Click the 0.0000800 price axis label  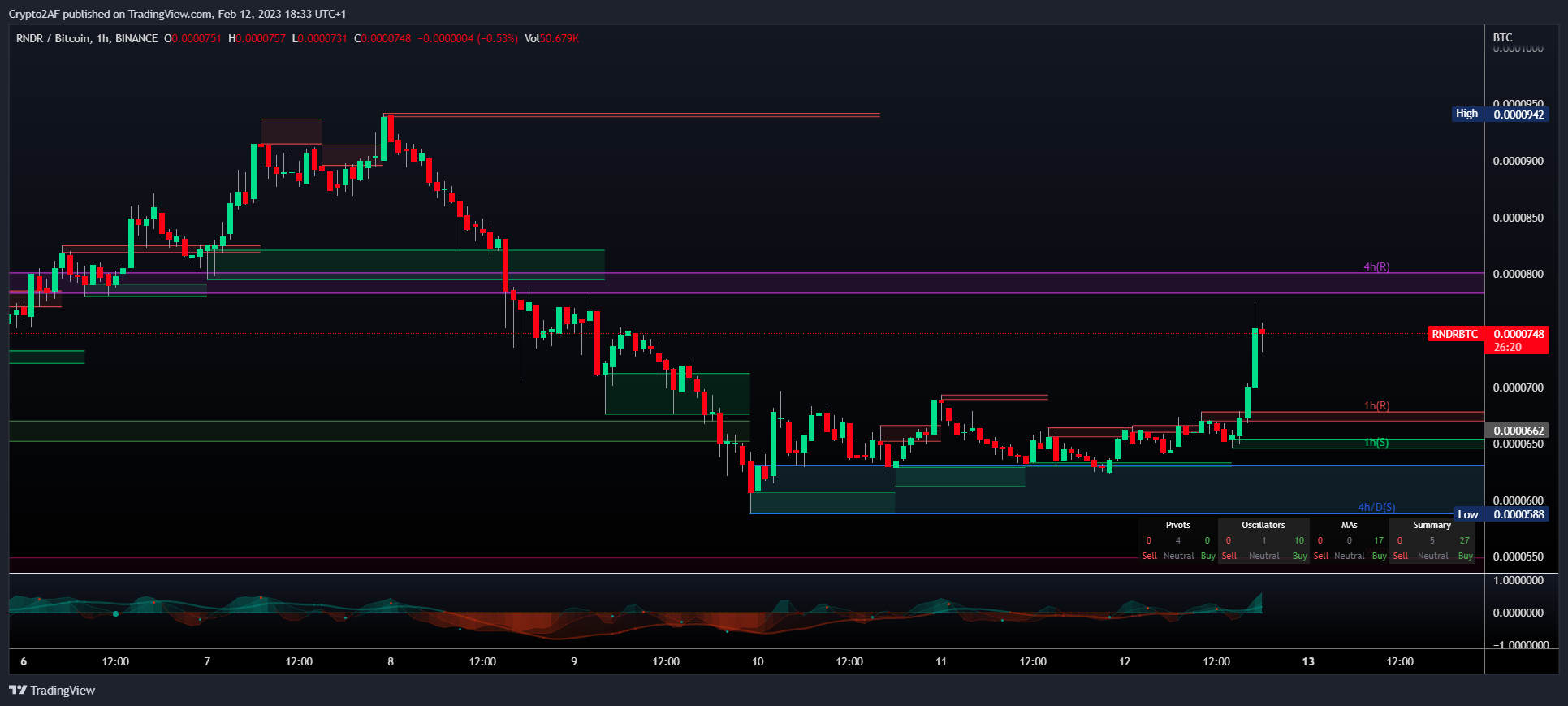pyautogui.click(x=1518, y=274)
